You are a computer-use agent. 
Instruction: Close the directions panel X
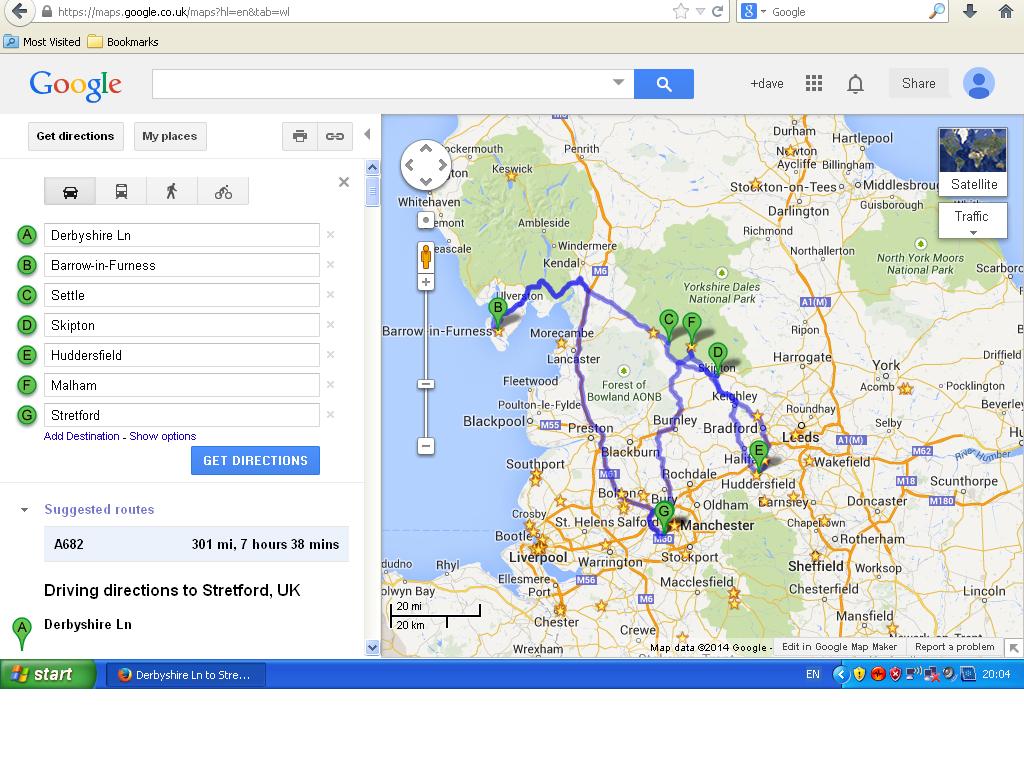[x=344, y=182]
